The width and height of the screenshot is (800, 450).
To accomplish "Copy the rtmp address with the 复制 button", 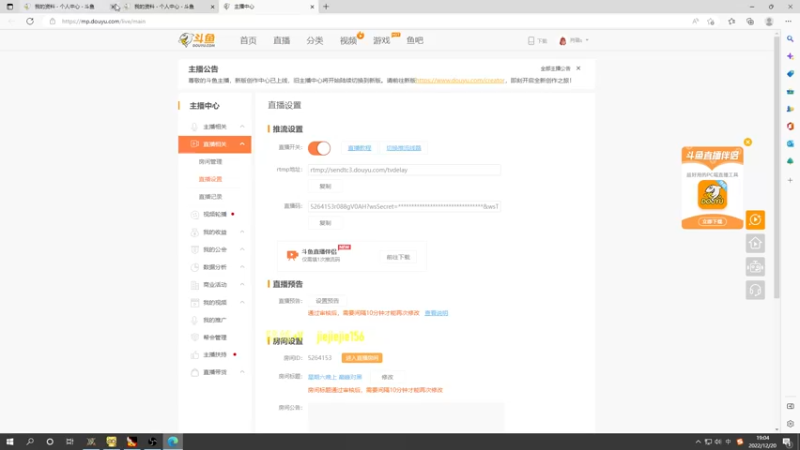I will tap(325, 186).
